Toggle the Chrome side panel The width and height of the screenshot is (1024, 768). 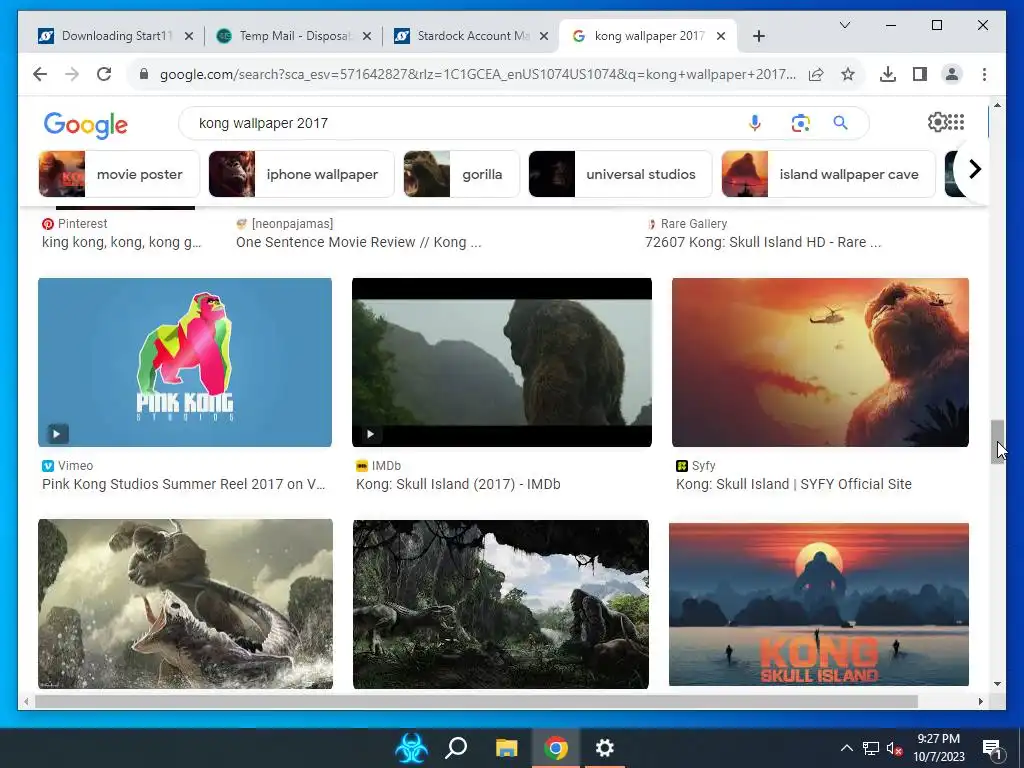click(920, 74)
